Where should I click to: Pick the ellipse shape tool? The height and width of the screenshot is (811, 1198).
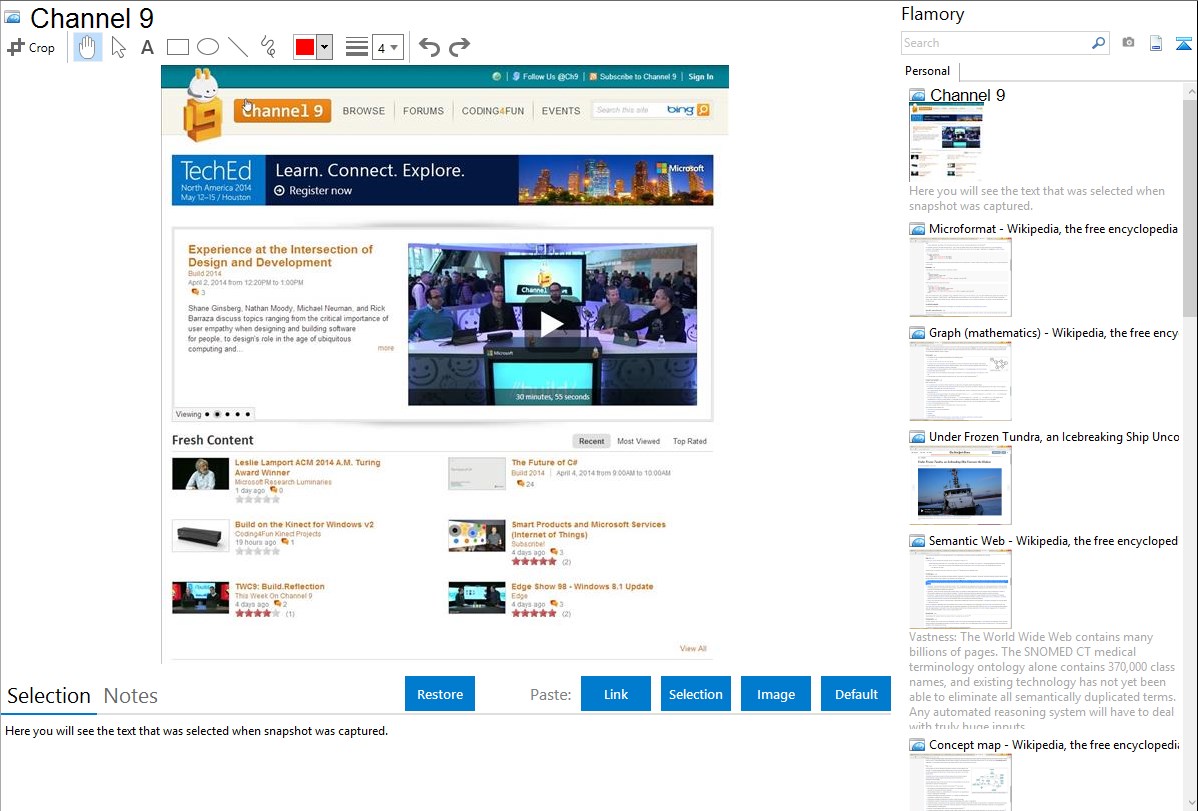208,47
